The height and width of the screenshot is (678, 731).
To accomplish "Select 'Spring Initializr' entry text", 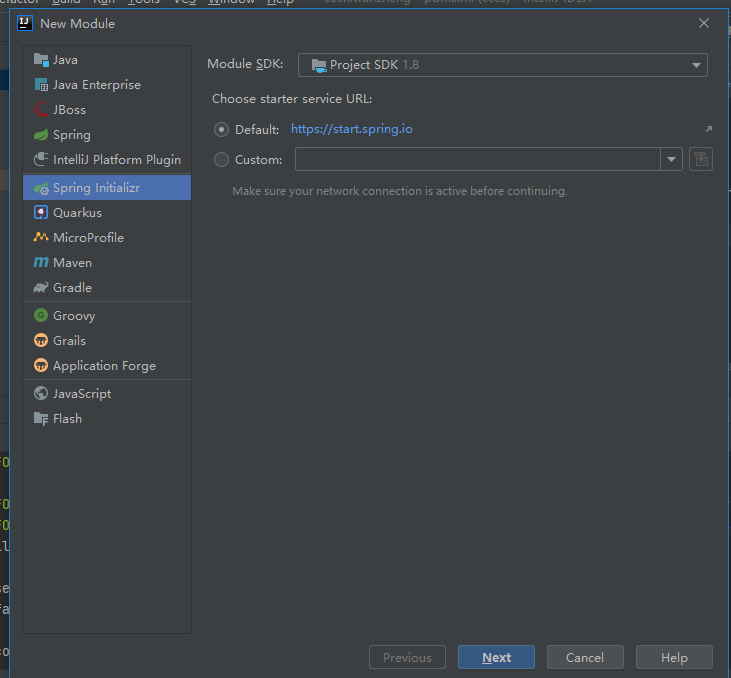I will click(97, 188).
